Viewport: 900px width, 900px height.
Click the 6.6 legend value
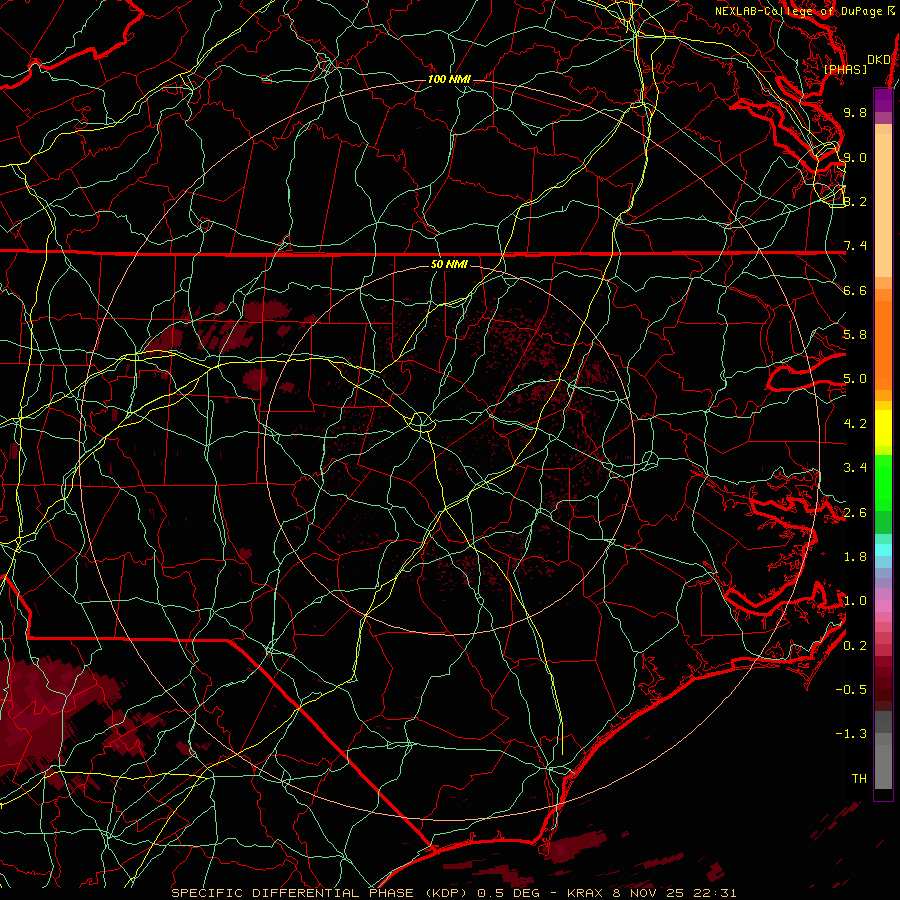coord(855,290)
